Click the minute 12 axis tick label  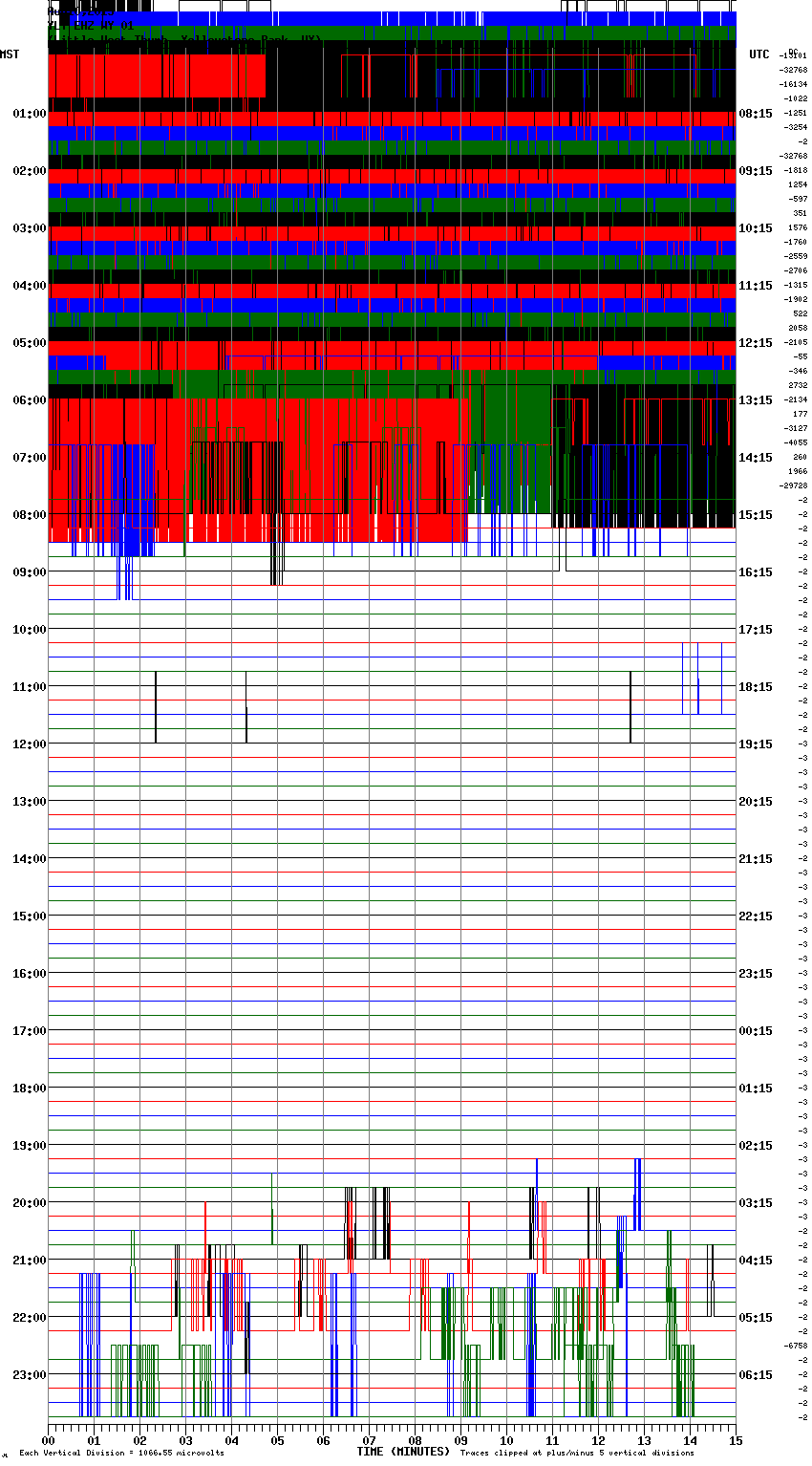[598, 1440]
